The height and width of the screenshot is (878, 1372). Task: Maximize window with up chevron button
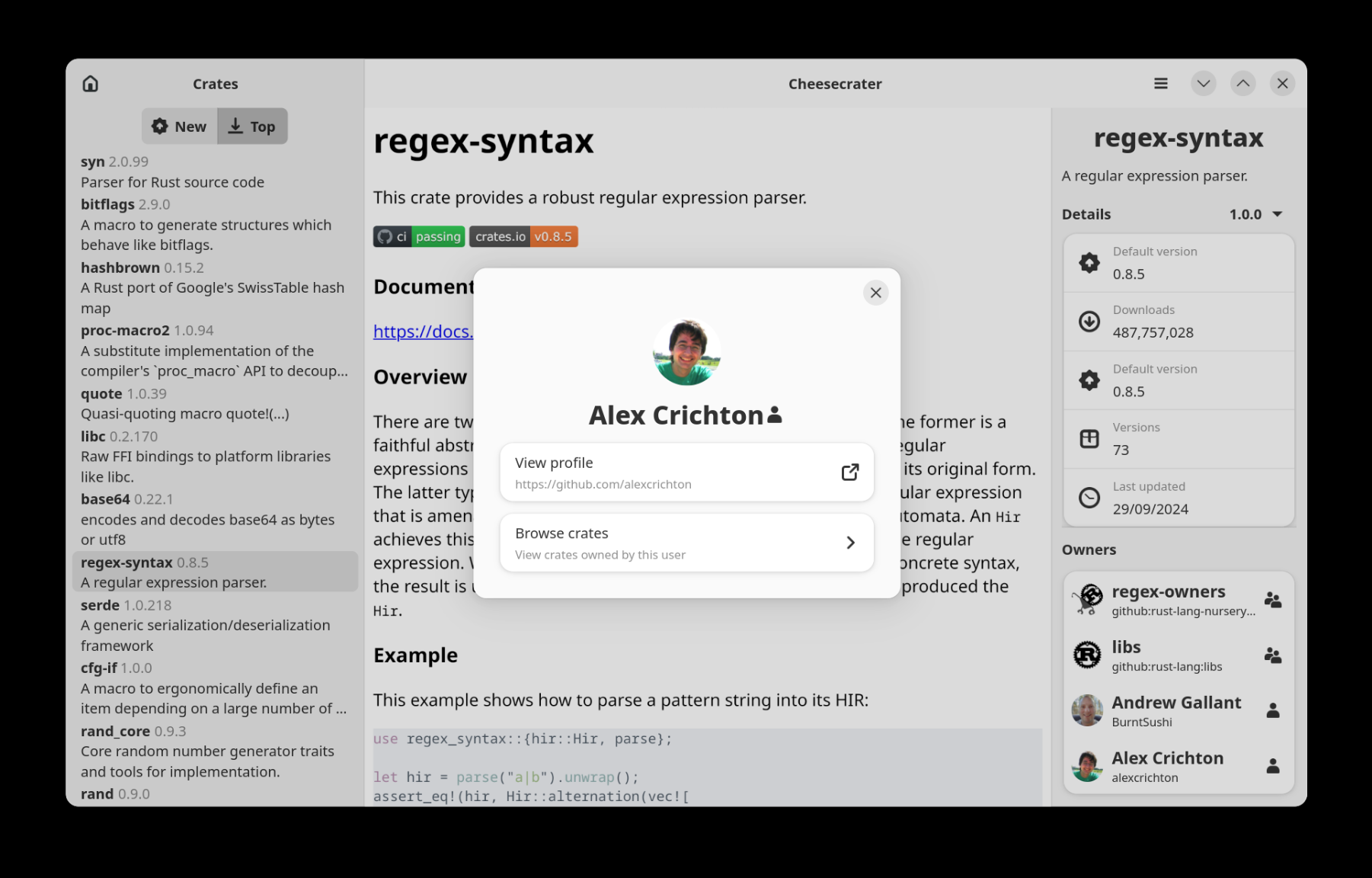pos(1243,83)
